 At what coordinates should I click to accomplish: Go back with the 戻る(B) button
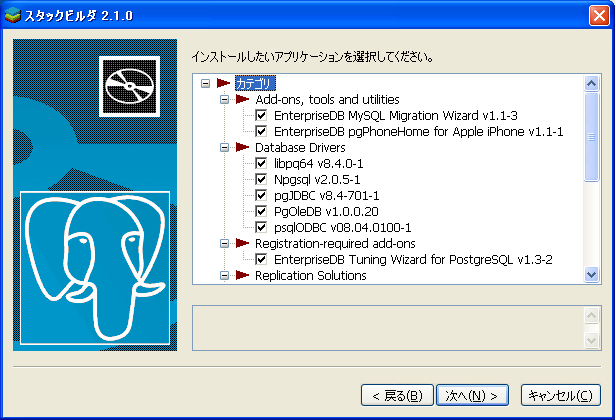coord(397,395)
